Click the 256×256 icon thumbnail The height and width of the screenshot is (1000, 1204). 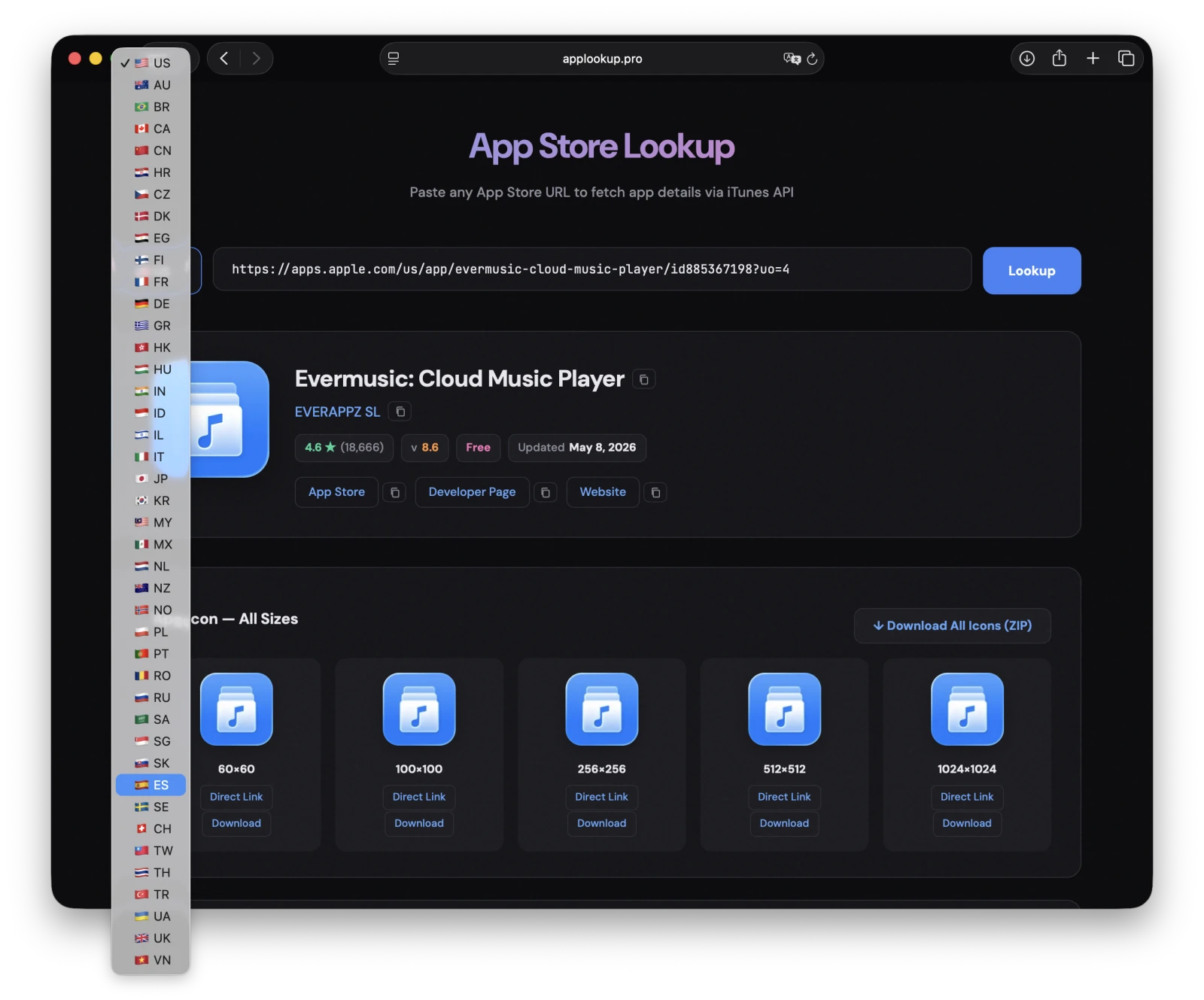click(x=602, y=709)
